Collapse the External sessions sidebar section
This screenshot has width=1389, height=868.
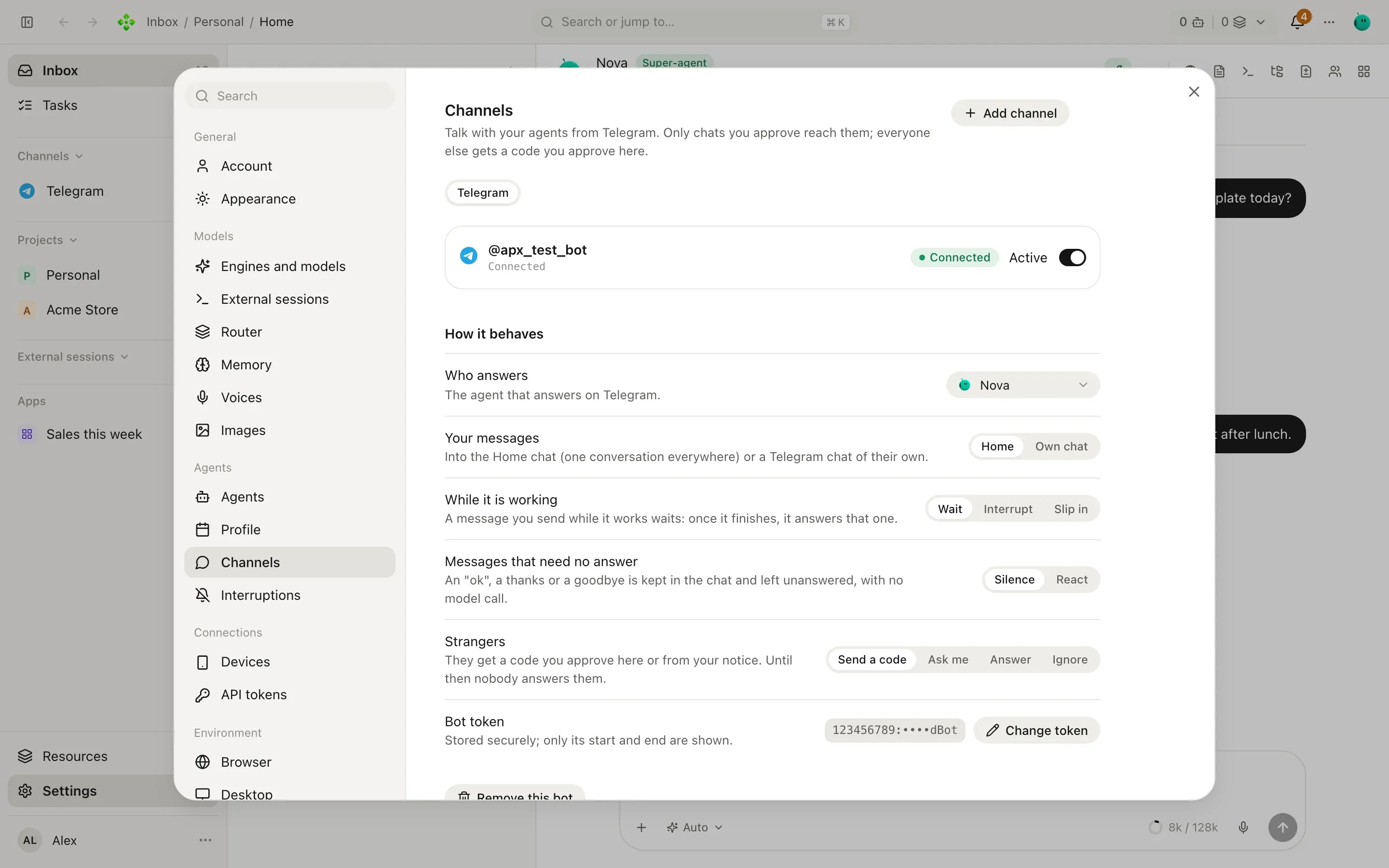click(x=73, y=356)
